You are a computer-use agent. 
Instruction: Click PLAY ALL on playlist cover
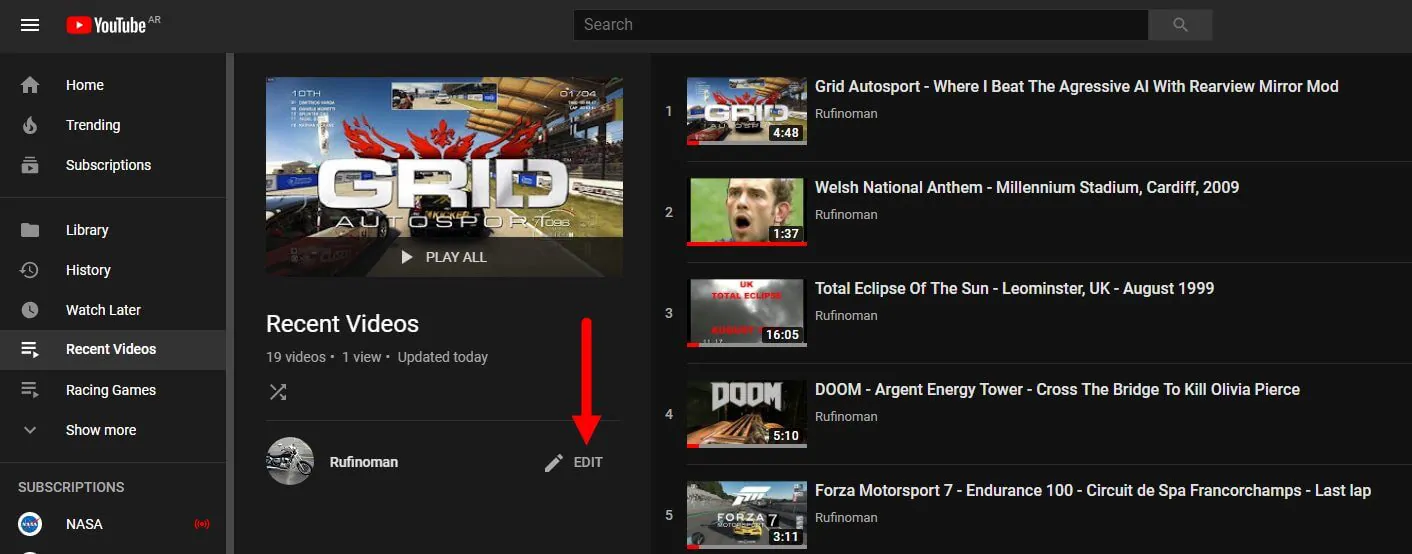[x=444, y=257]
